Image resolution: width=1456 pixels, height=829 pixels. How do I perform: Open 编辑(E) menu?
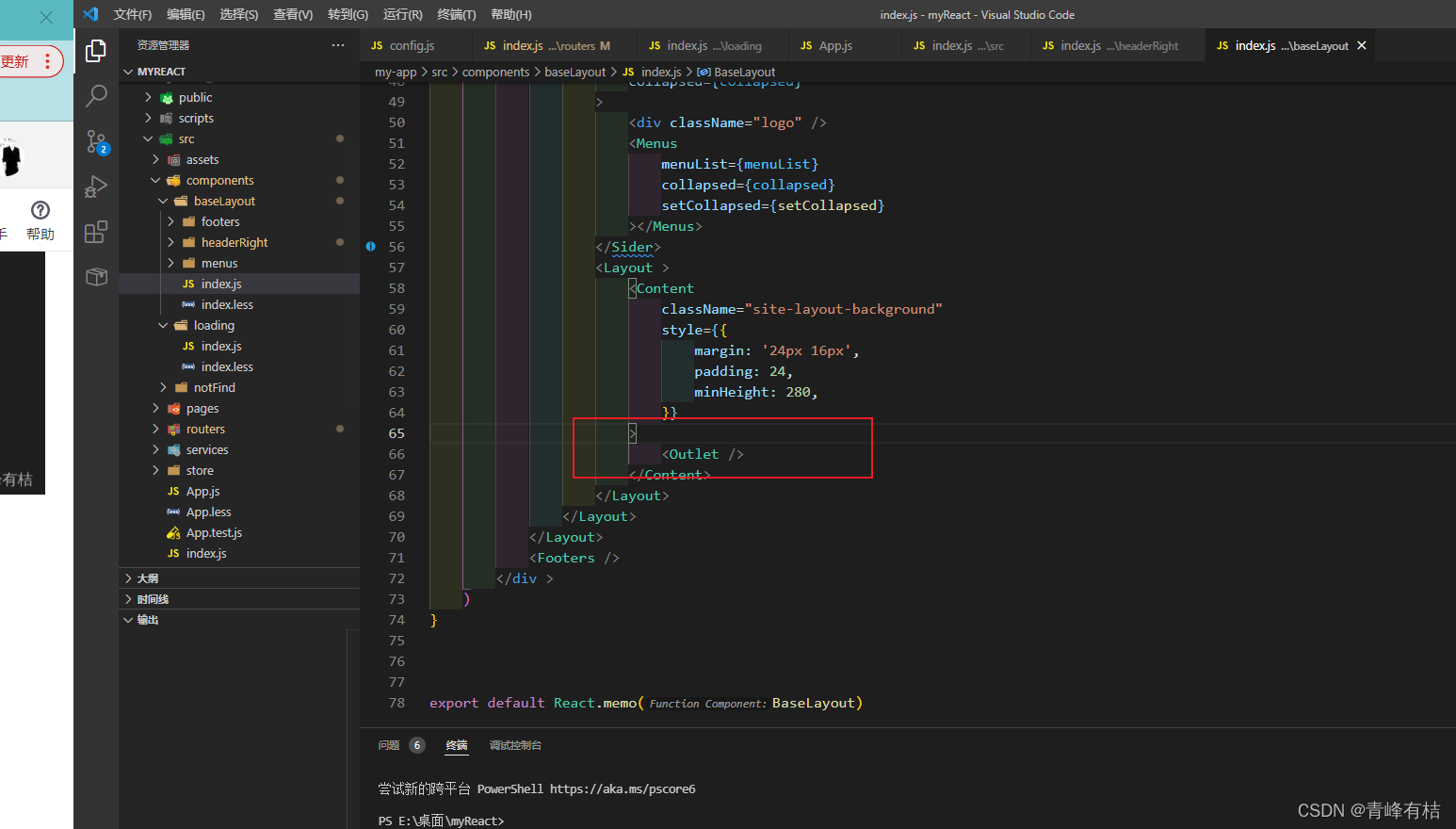coord(186,14)
